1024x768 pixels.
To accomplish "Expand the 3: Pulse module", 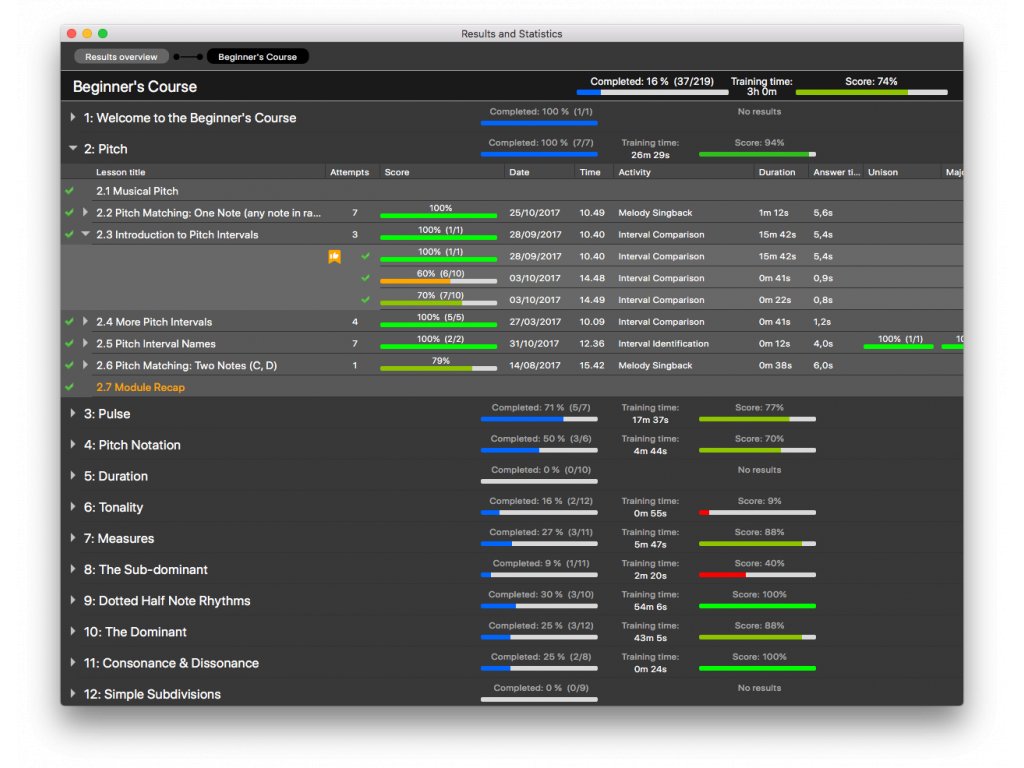I will 73,414.
